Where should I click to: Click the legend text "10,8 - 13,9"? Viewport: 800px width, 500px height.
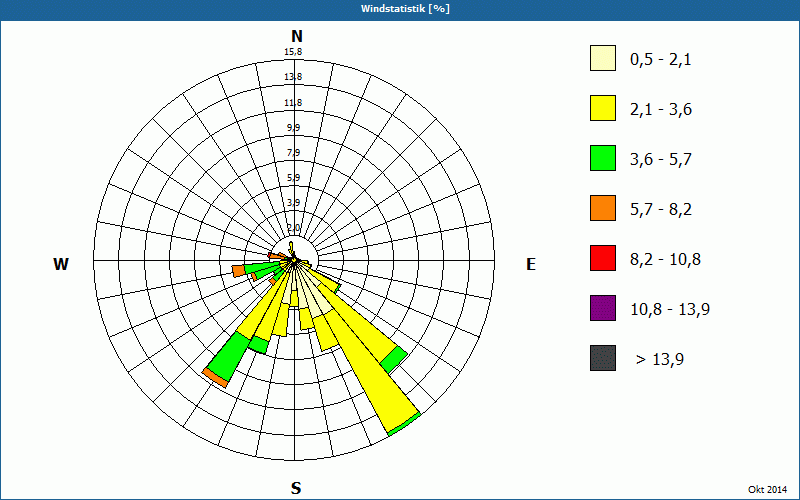click(670, 310)
